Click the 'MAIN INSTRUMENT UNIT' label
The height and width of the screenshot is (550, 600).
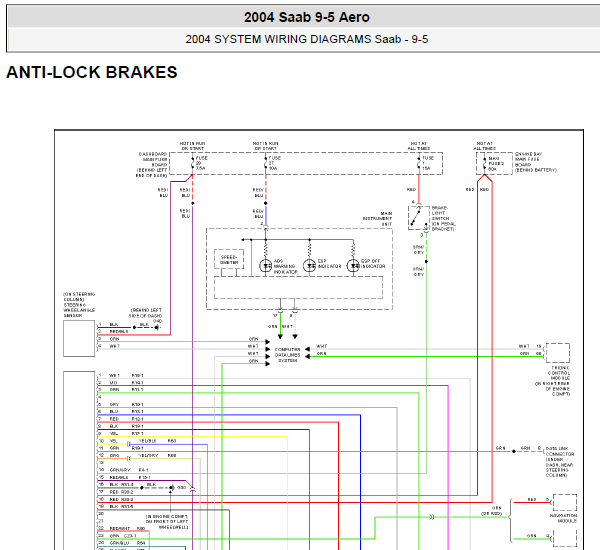coord(377,219)
